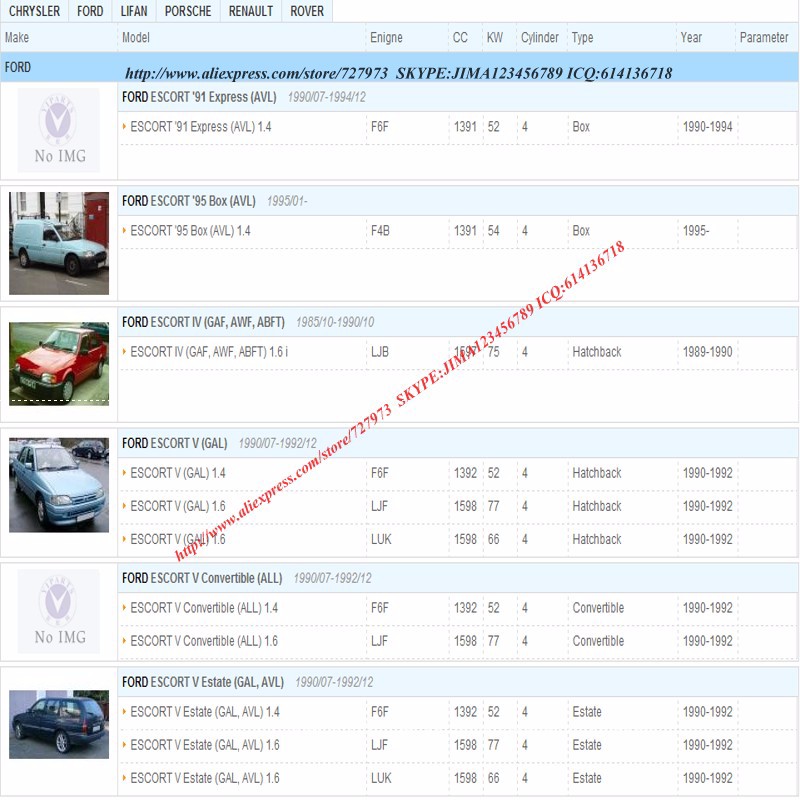Click the Parameter column header
The image size is (800, 800).
pyautogui.click(x=764, y=37)
